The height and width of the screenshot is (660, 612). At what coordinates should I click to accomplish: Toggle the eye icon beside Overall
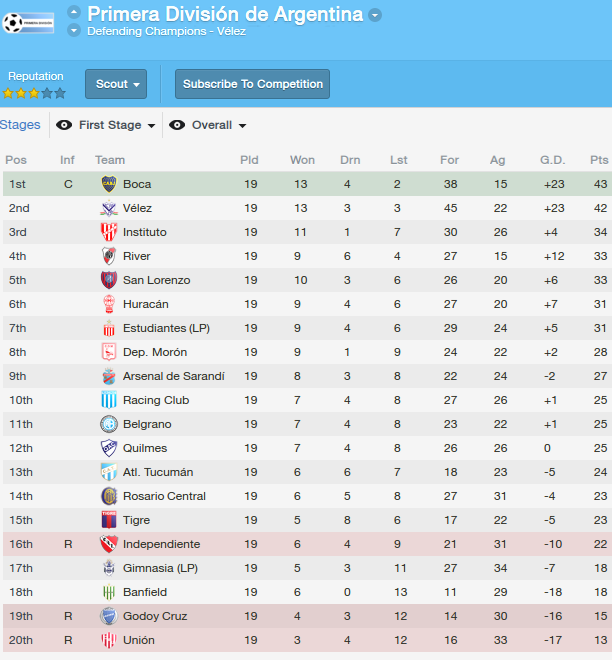[x=177, y=125]
